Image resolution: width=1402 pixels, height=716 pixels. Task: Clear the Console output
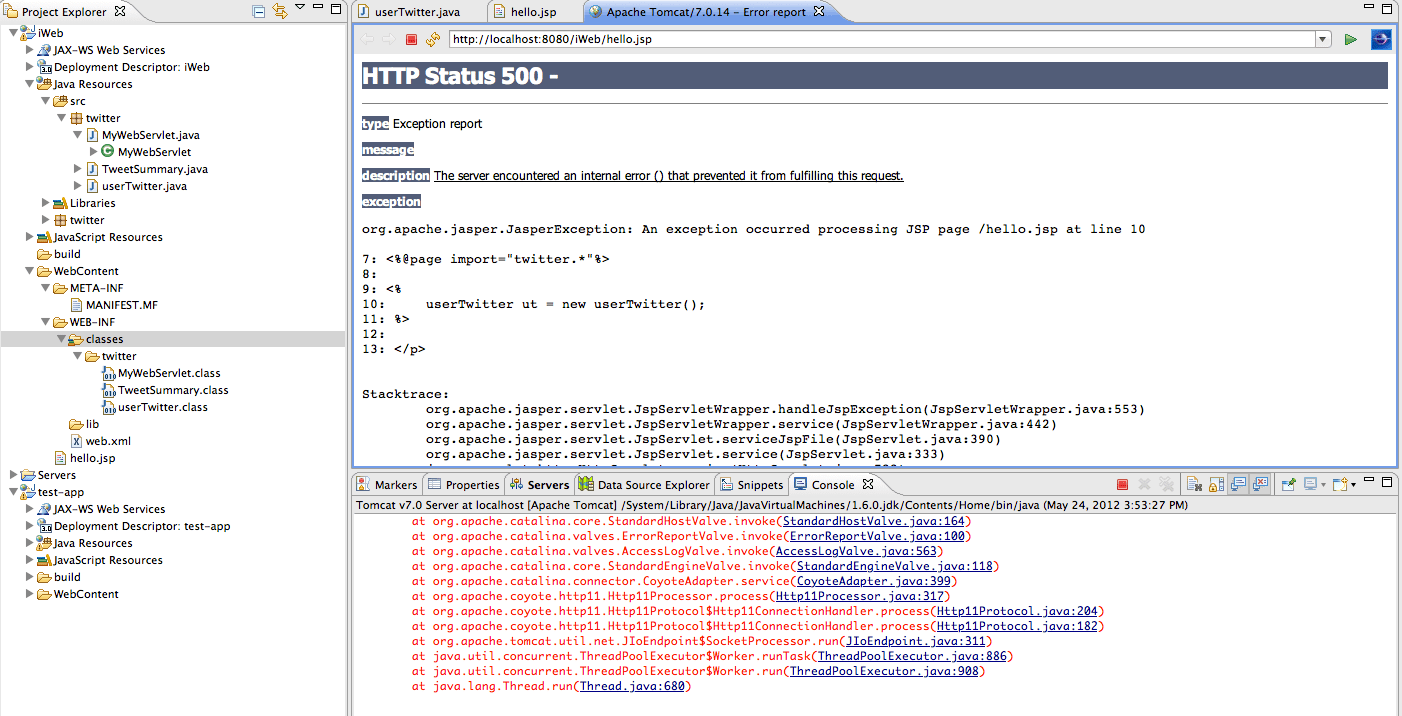[x=1195, y=483]
